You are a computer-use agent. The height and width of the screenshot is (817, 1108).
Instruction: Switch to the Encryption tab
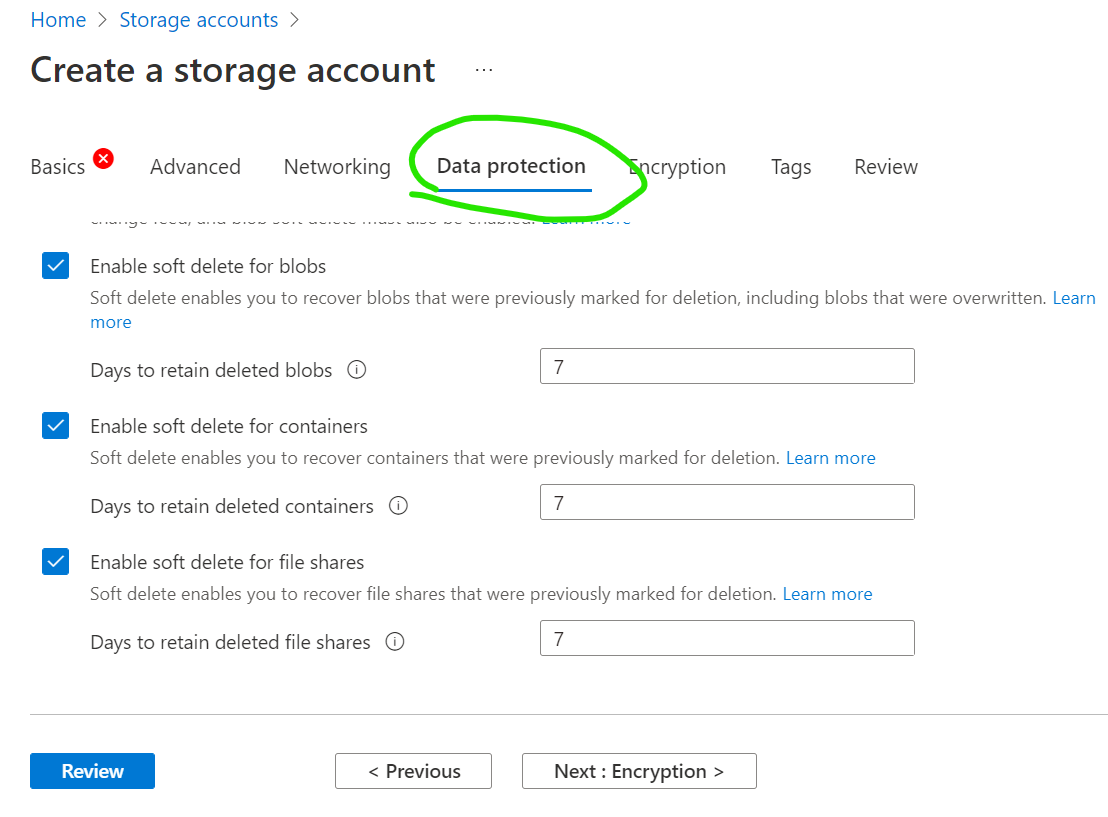678,167
